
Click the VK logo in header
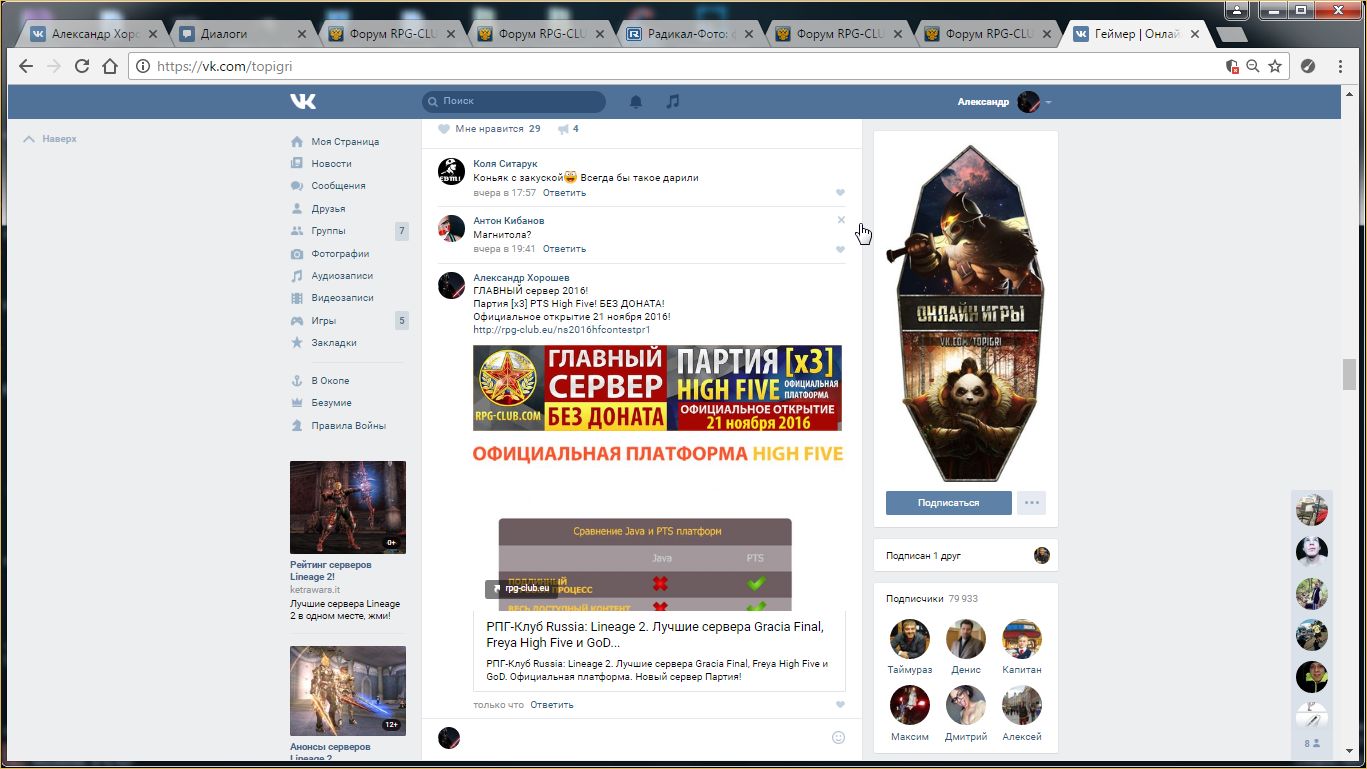coord(303,101)
